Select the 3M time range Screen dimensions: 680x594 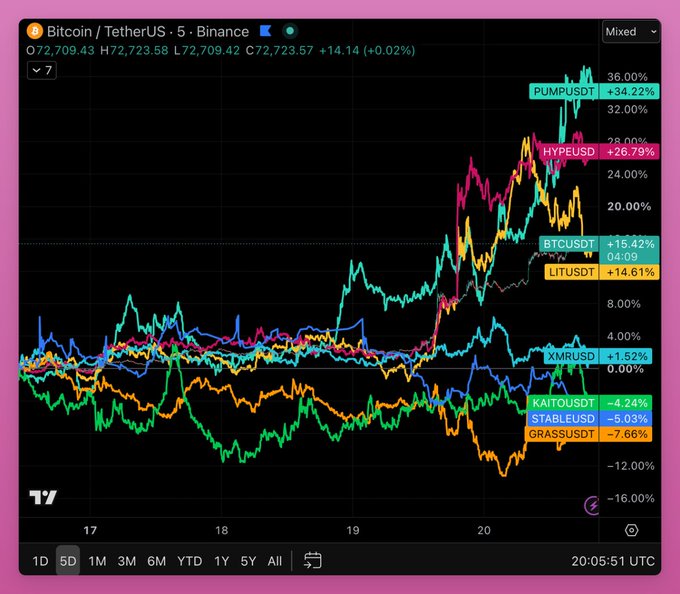tap(127, 561)
